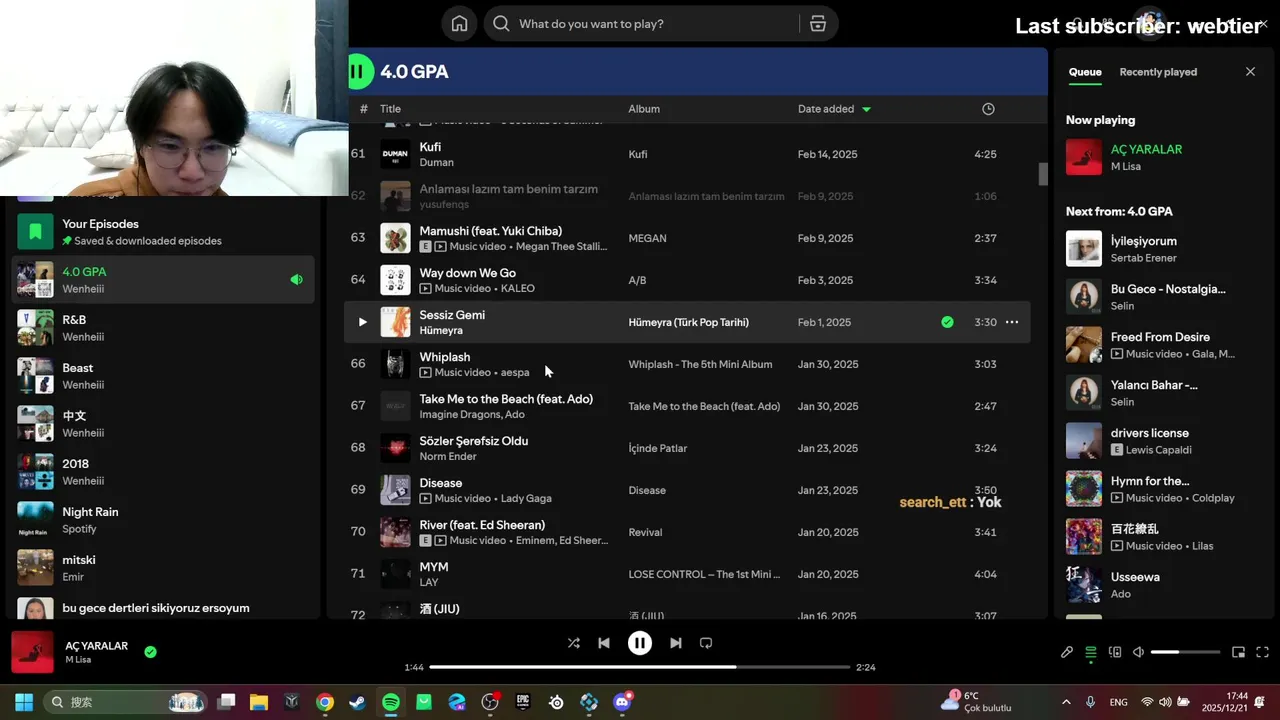Skip to the previous track
Image resolution: width=1280 pixels, height=720 pixels.
pos(604,643)
